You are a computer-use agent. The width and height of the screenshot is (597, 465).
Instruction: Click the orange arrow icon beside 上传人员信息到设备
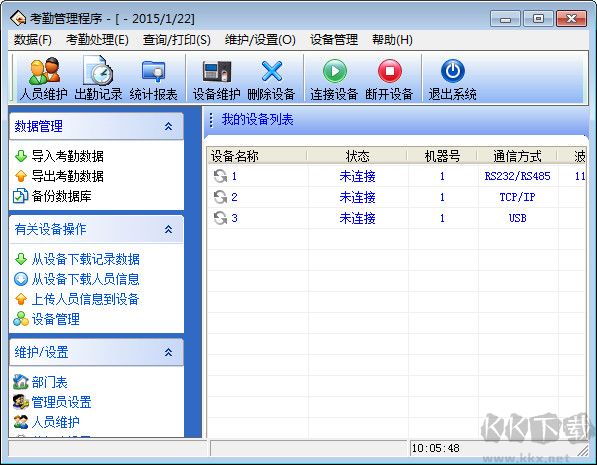pyautogui.click(x=21, y=299)
